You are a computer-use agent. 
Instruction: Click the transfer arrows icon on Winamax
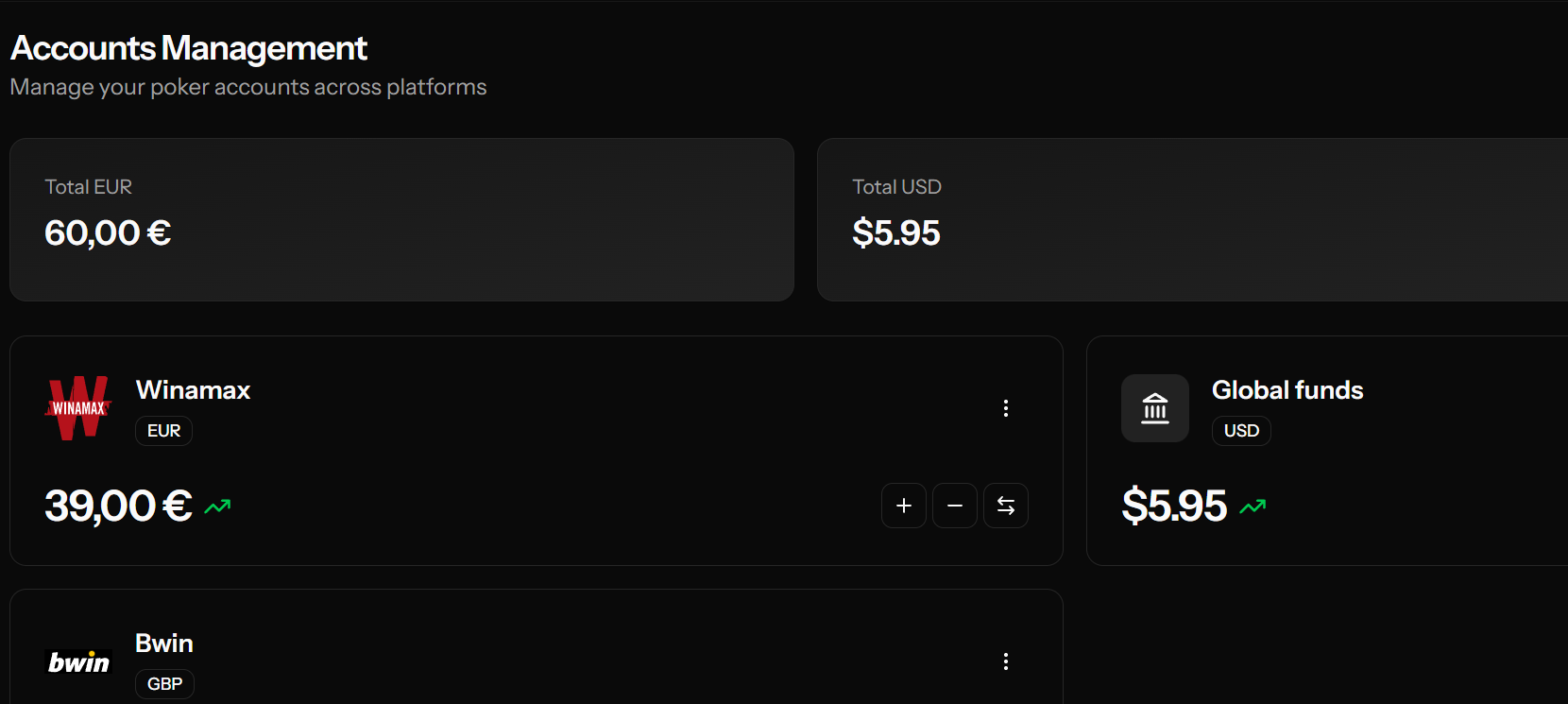pyautogui.click(x=1006, y=506)
